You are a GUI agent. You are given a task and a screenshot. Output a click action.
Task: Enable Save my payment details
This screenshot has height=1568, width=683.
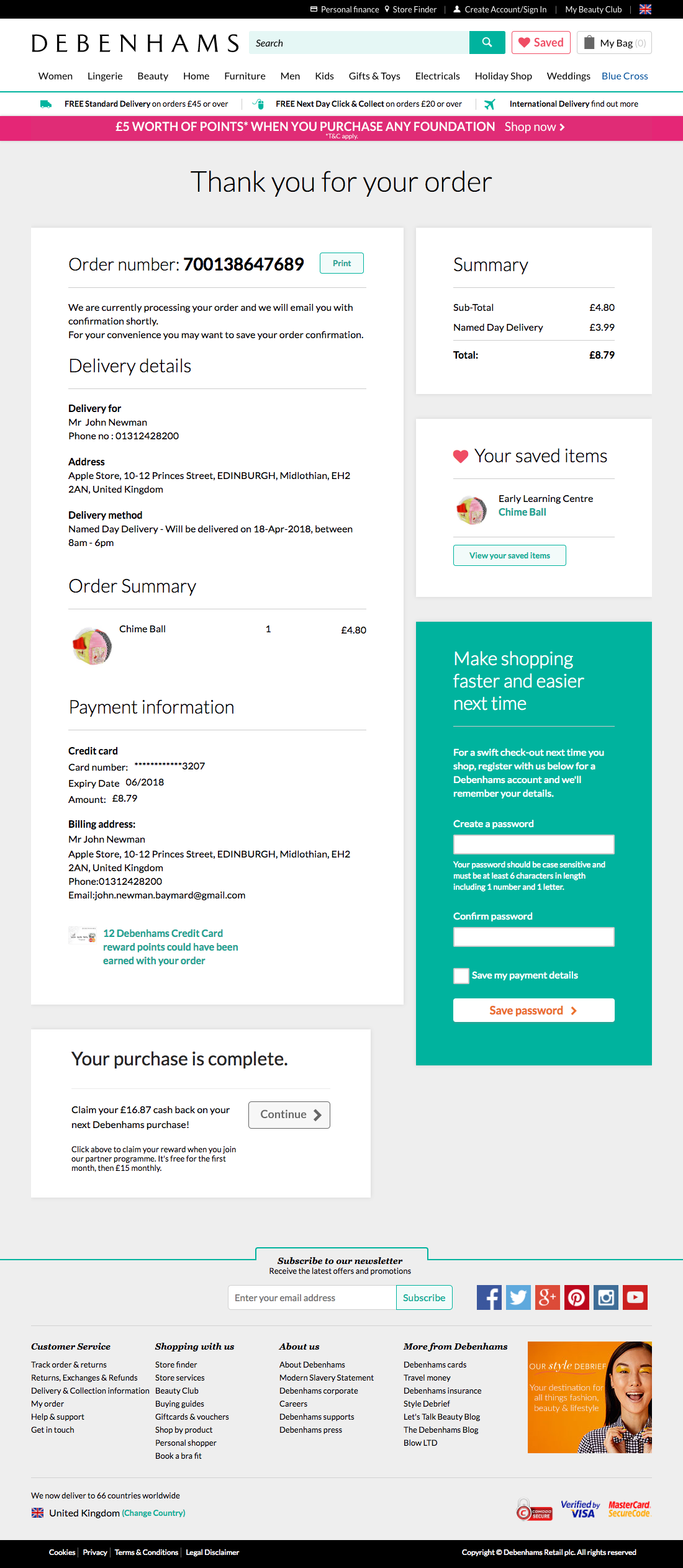tap(461, 975)
